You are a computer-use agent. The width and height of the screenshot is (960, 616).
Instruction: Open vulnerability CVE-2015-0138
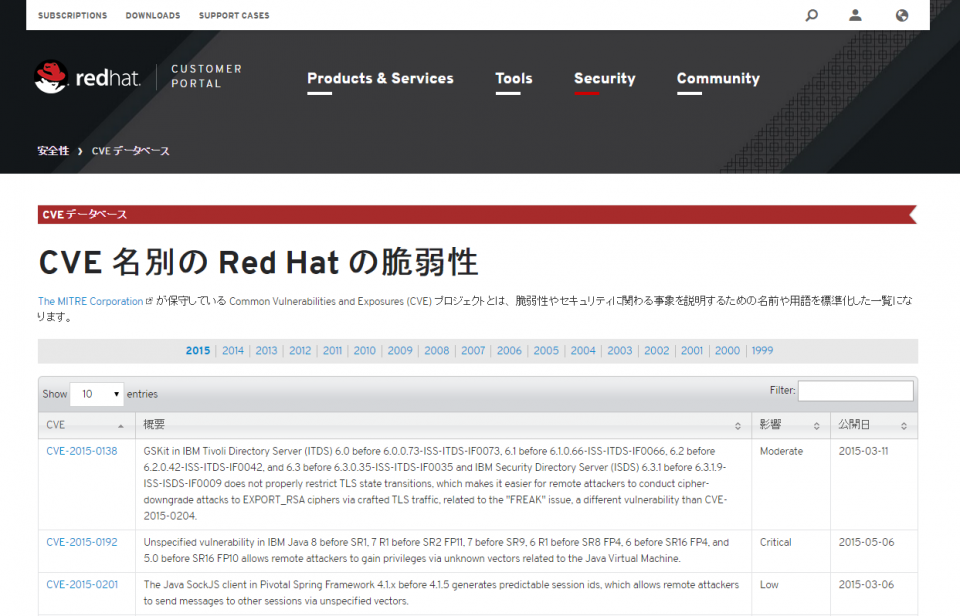[x=81, y=451]
